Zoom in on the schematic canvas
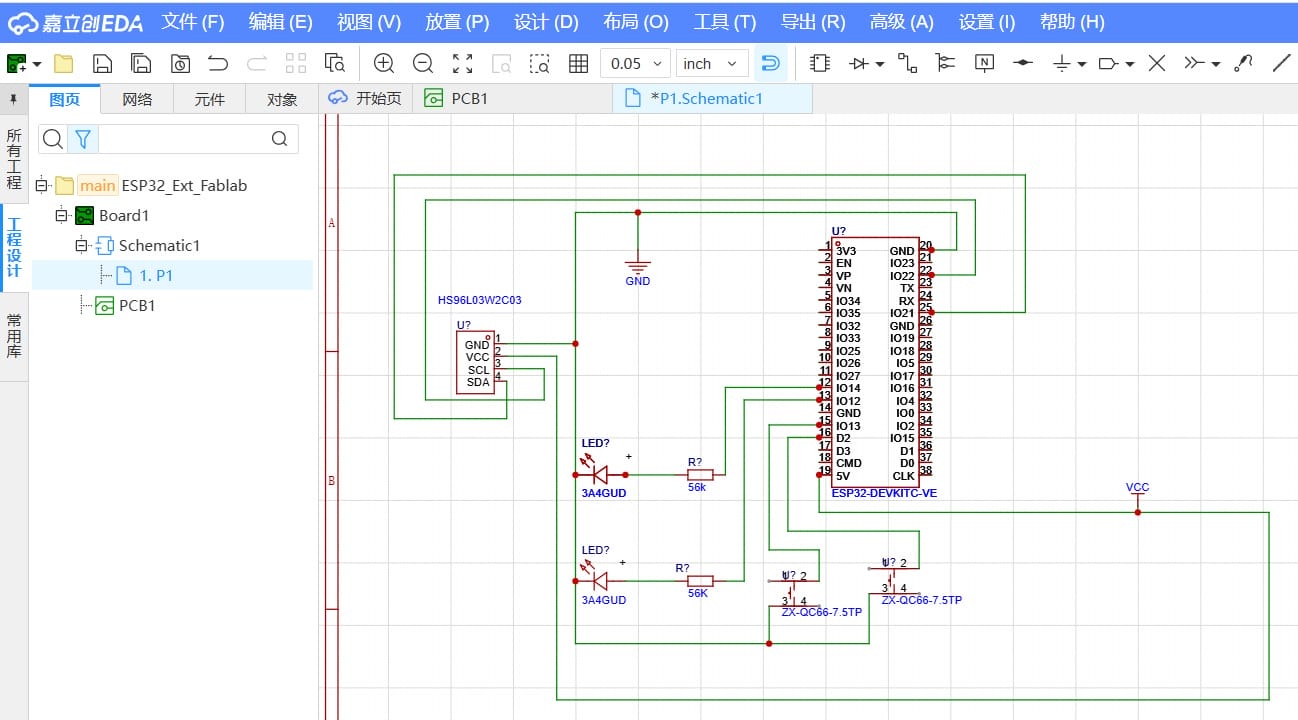 (384, 64)
